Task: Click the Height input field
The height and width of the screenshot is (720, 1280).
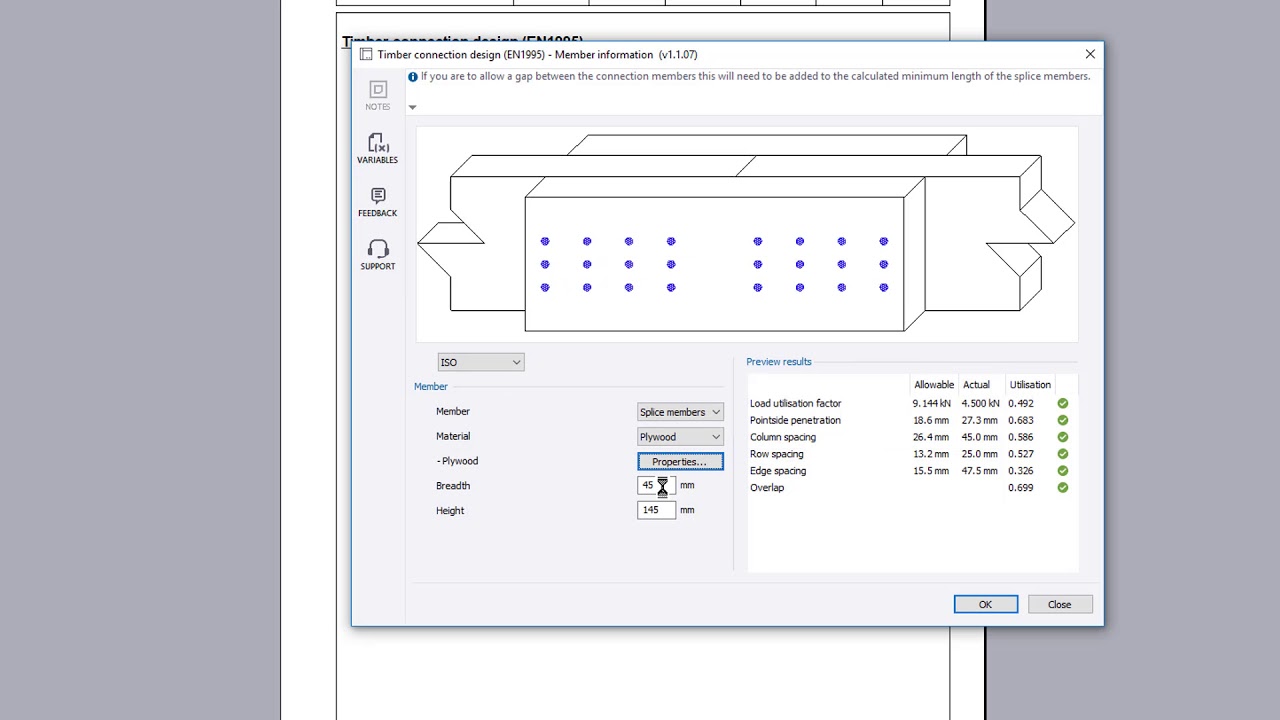Action: pos(656,510)
